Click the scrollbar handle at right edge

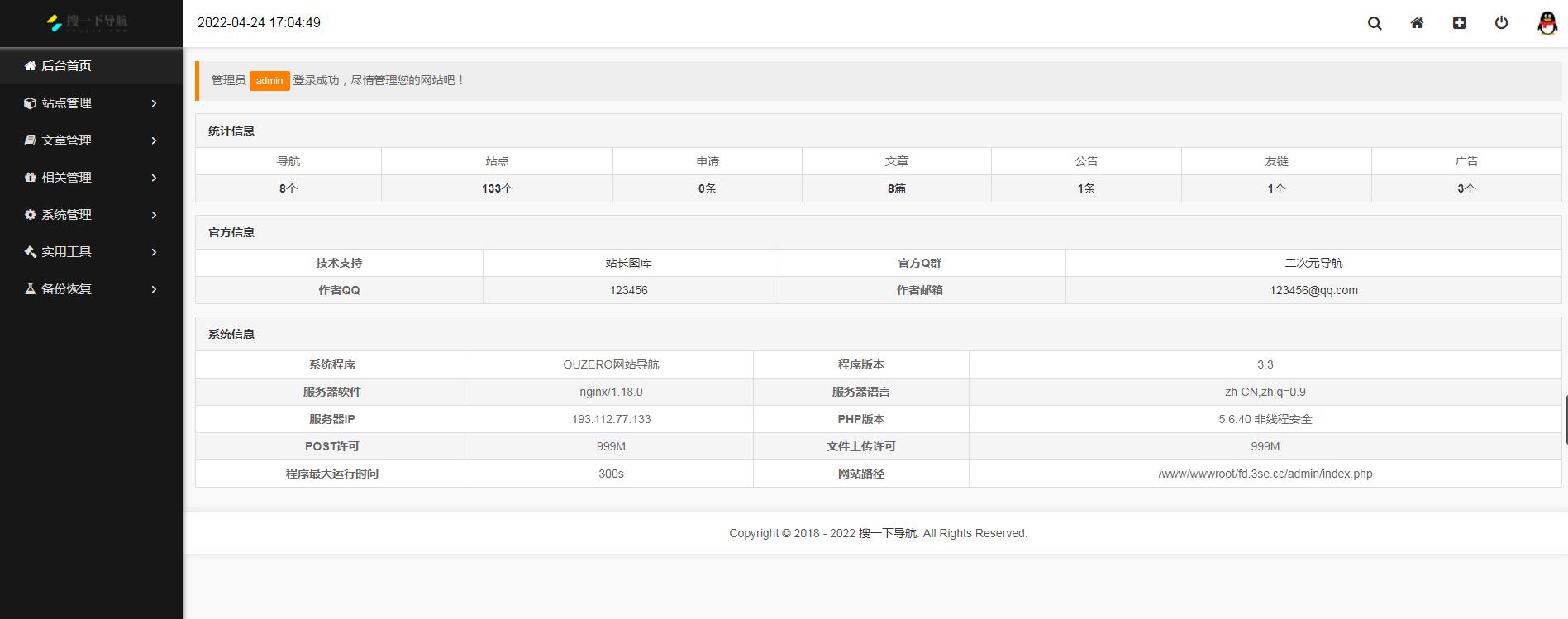point(1565,420)
